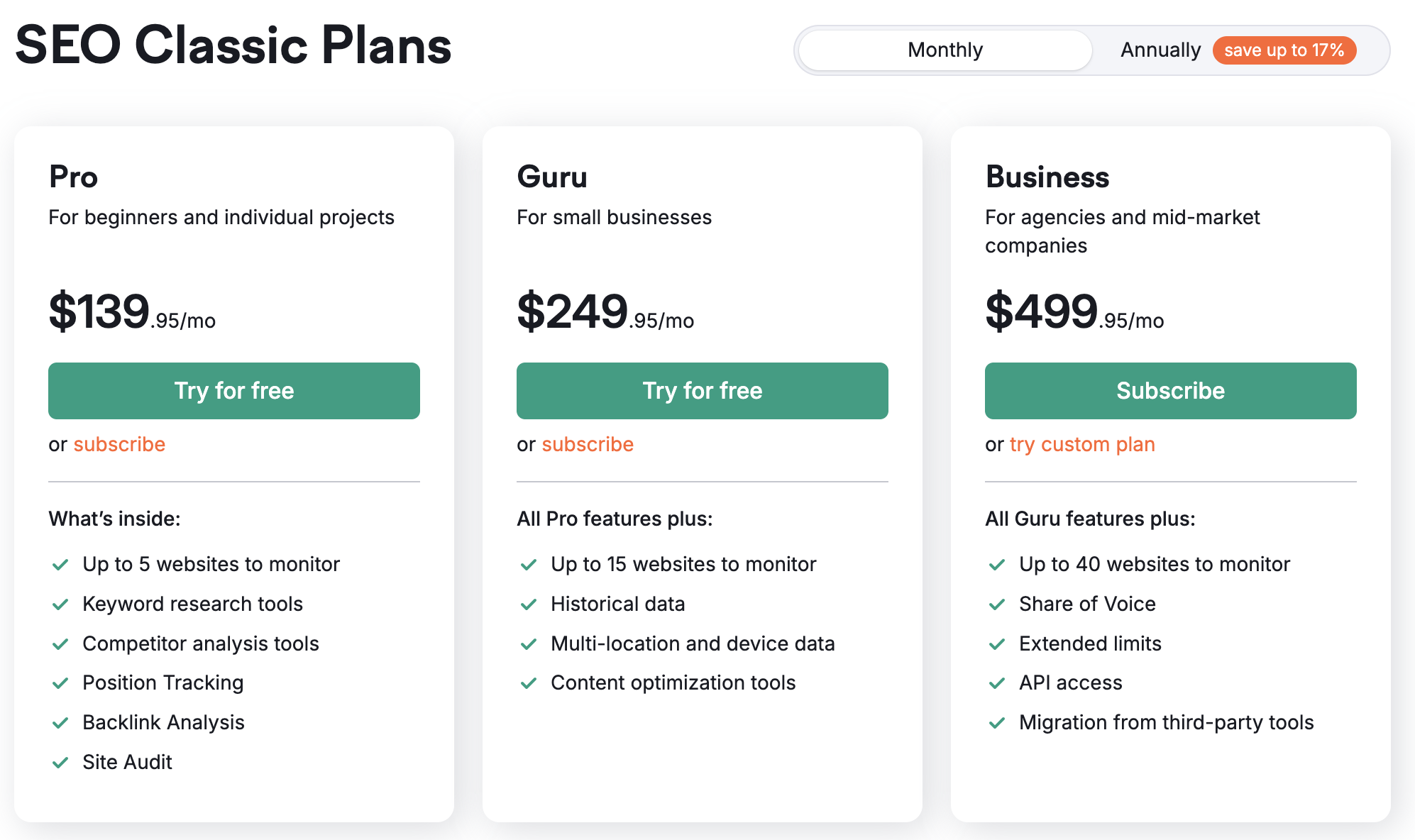
Task: Click the SEO Classic Plans title
Action: point(233,45)
